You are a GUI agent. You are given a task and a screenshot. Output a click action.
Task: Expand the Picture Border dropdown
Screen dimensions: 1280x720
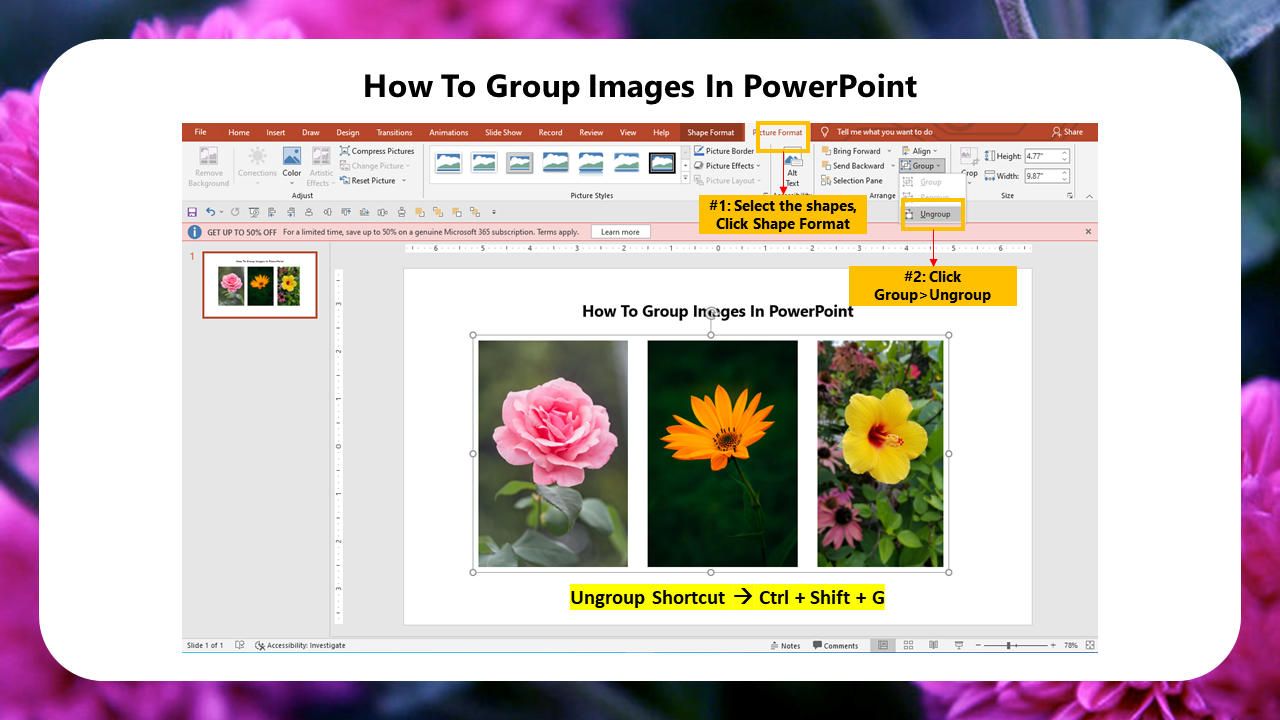[x=725, y=151]
